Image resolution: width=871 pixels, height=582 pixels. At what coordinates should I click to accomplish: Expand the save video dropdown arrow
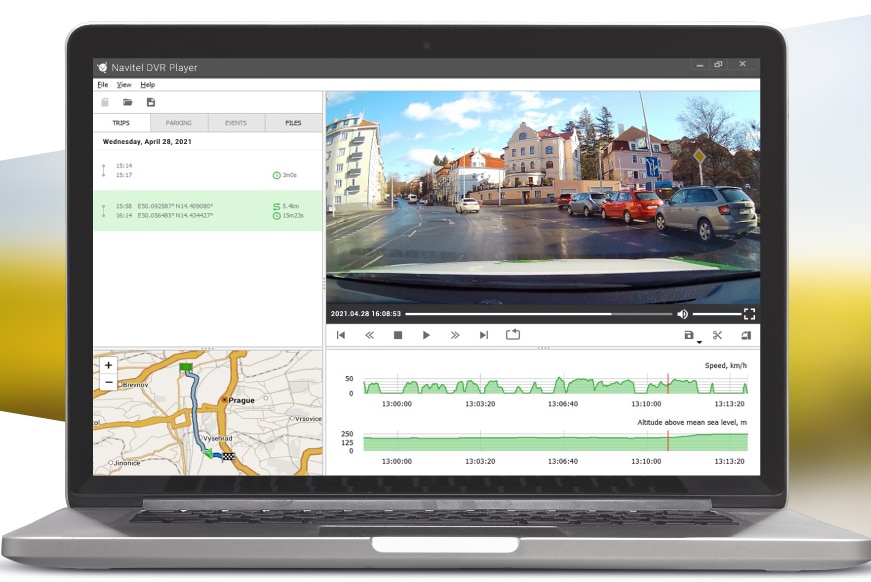tap(699, 342)
